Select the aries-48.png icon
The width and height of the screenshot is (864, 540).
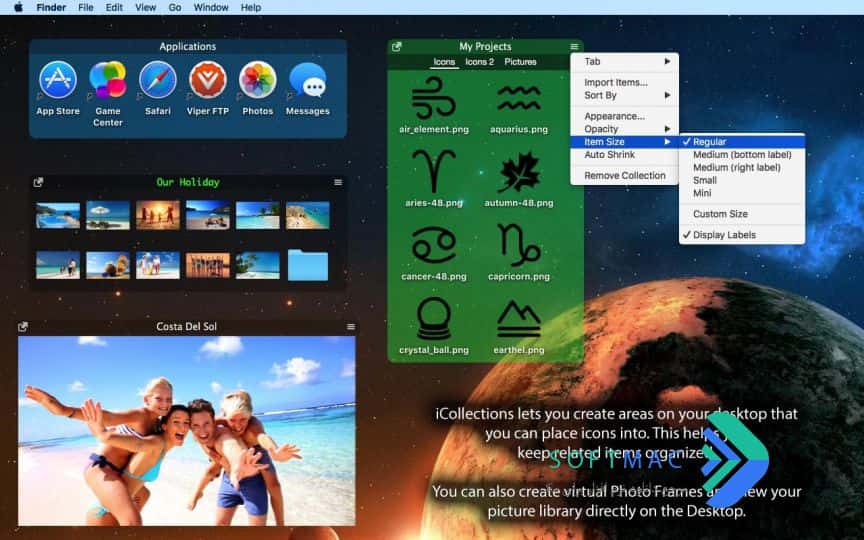tap(434, 171)
